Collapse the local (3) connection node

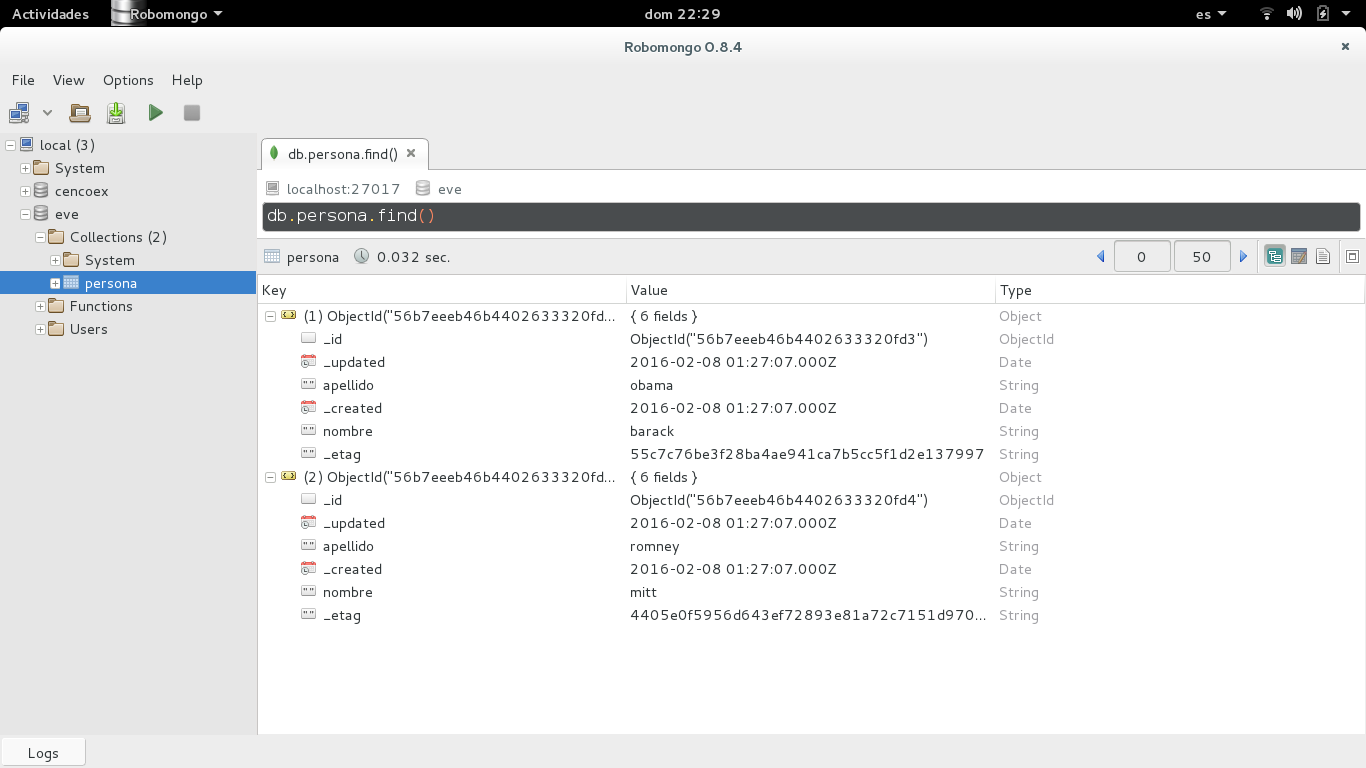coord(10,145)
